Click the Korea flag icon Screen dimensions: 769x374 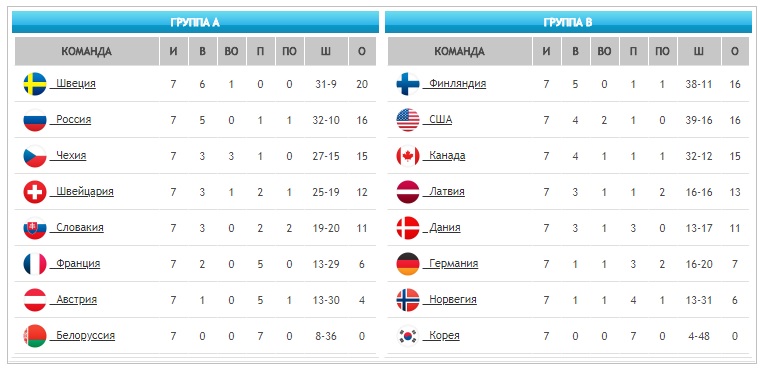click(408, 336)
